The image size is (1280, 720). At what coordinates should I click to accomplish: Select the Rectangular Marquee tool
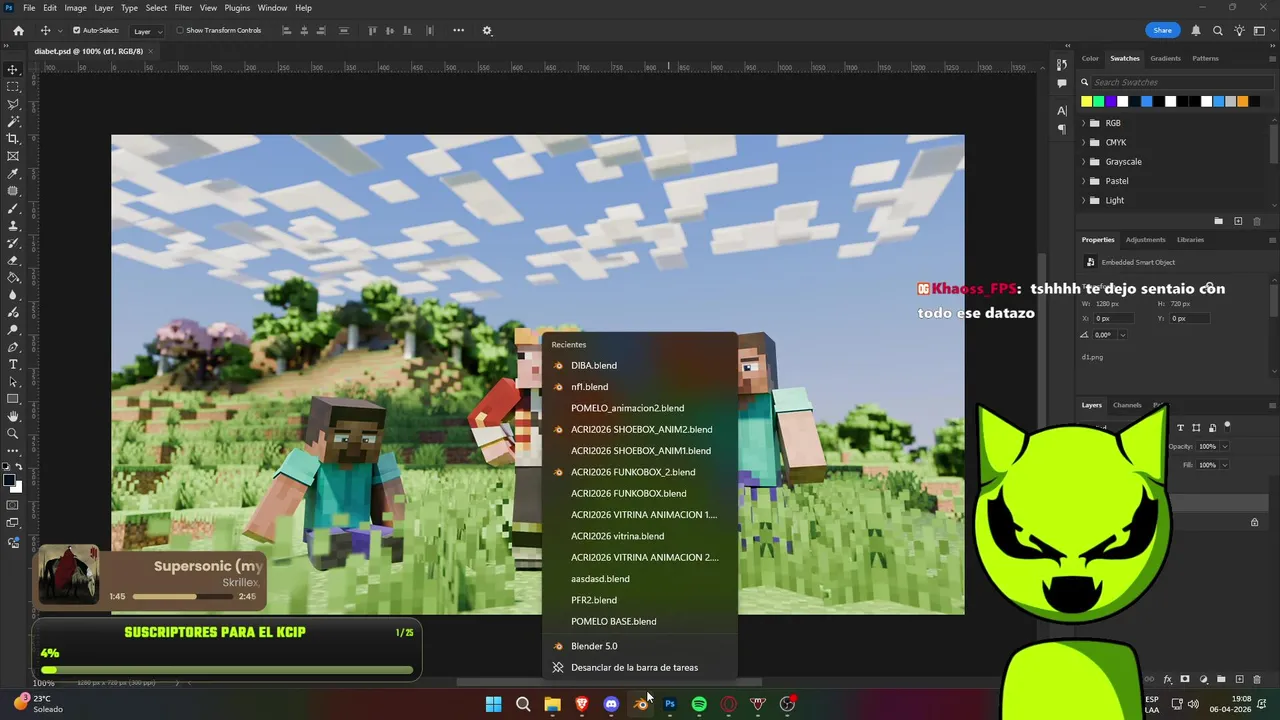click(13, 87)
